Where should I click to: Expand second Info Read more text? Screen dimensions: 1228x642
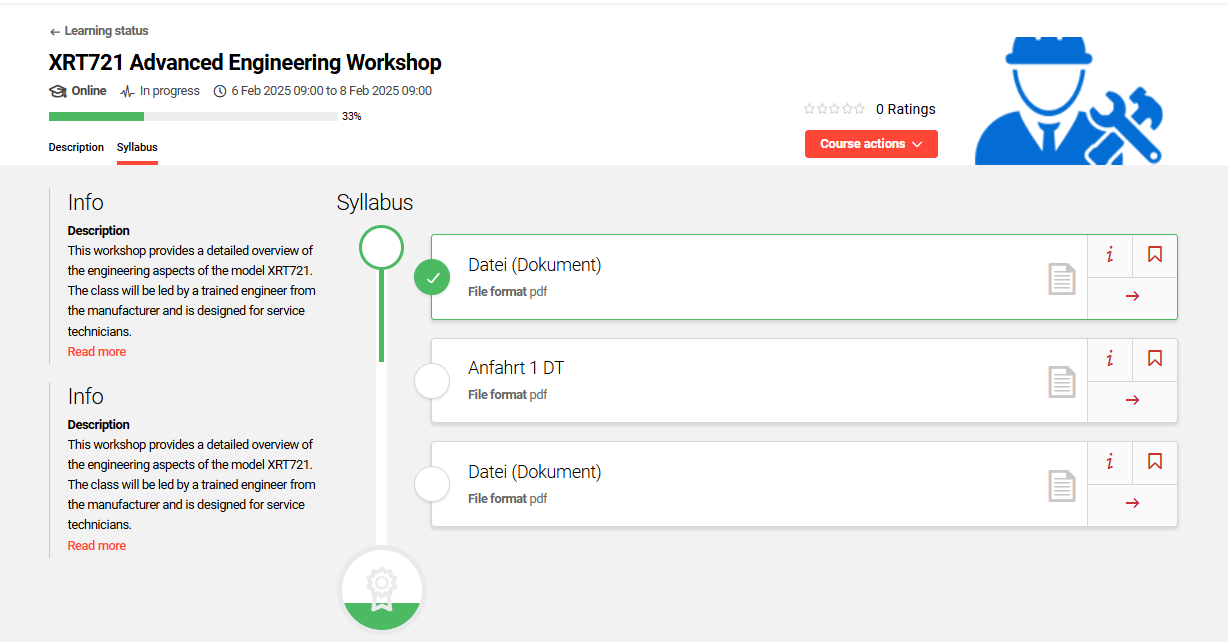tap(96, 545)
